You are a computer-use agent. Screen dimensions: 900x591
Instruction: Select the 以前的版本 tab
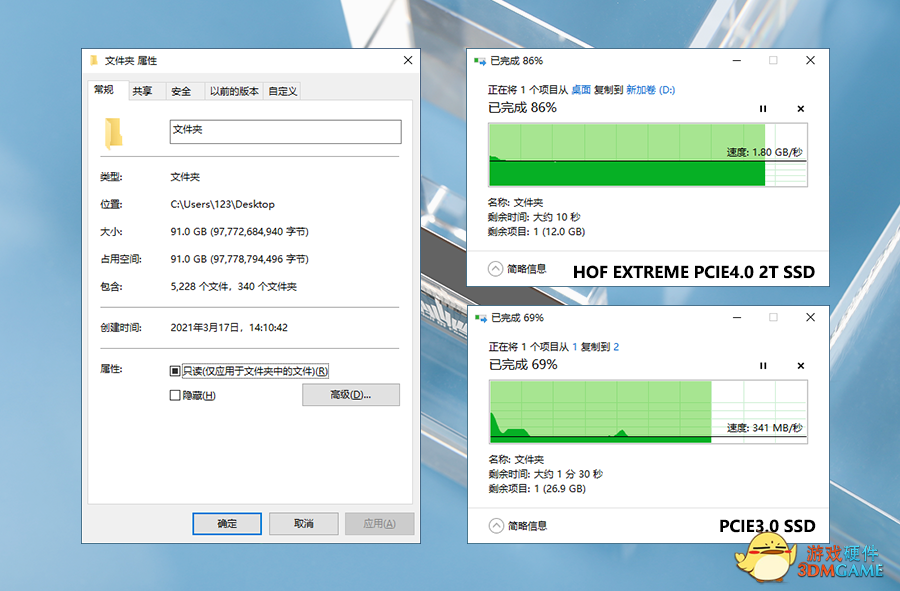coord(234,91)
